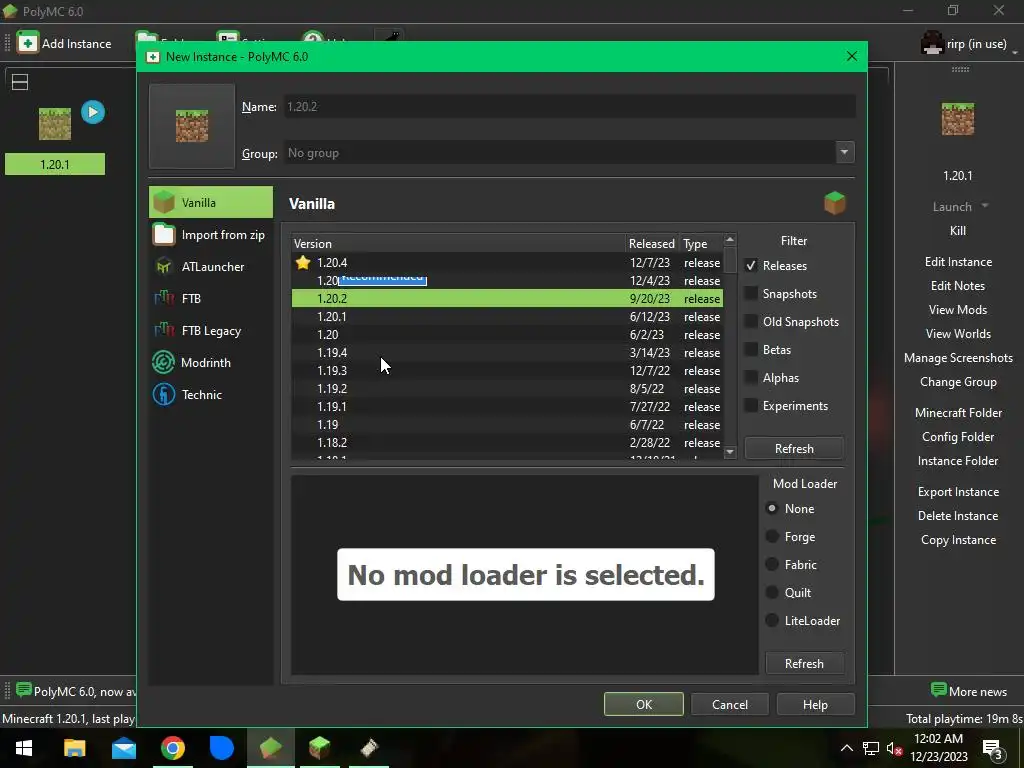Enable the Snapshots filter

click(x=751, y=294)
